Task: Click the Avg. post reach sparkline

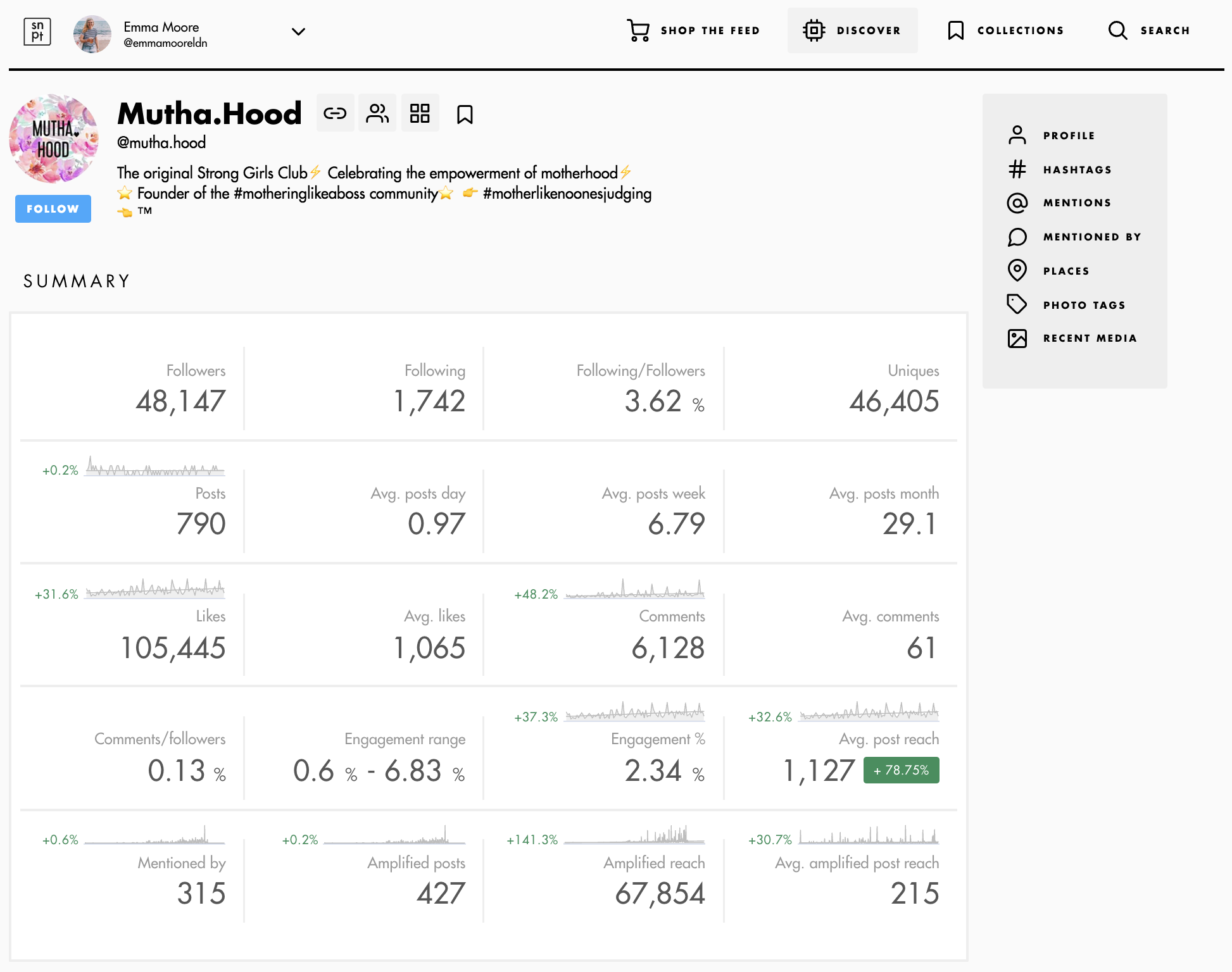Action: 869,711
